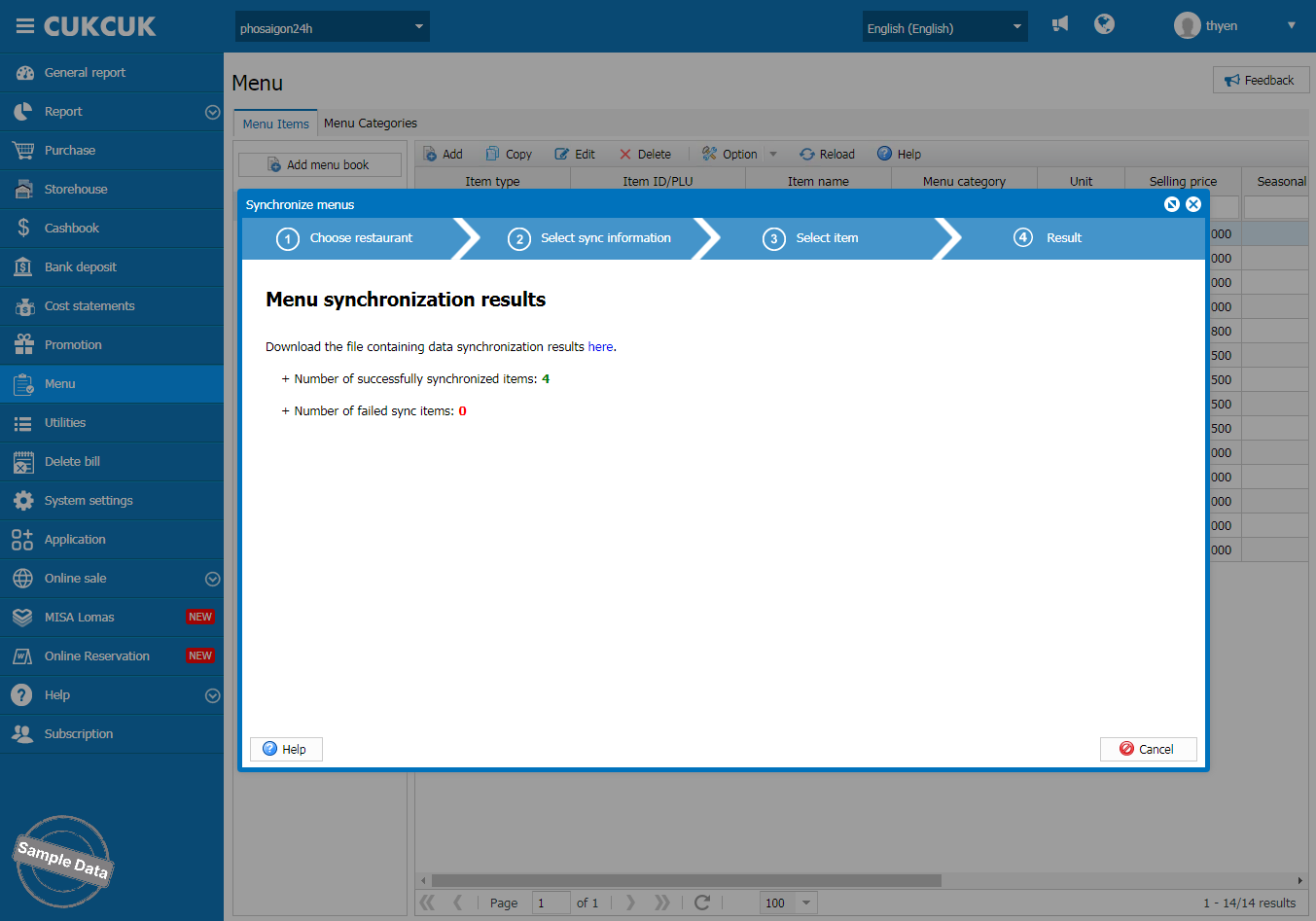The width and height of the screenshot is (1316, 921).
Task: Click the Feedback button
Action: point(1261,80)
